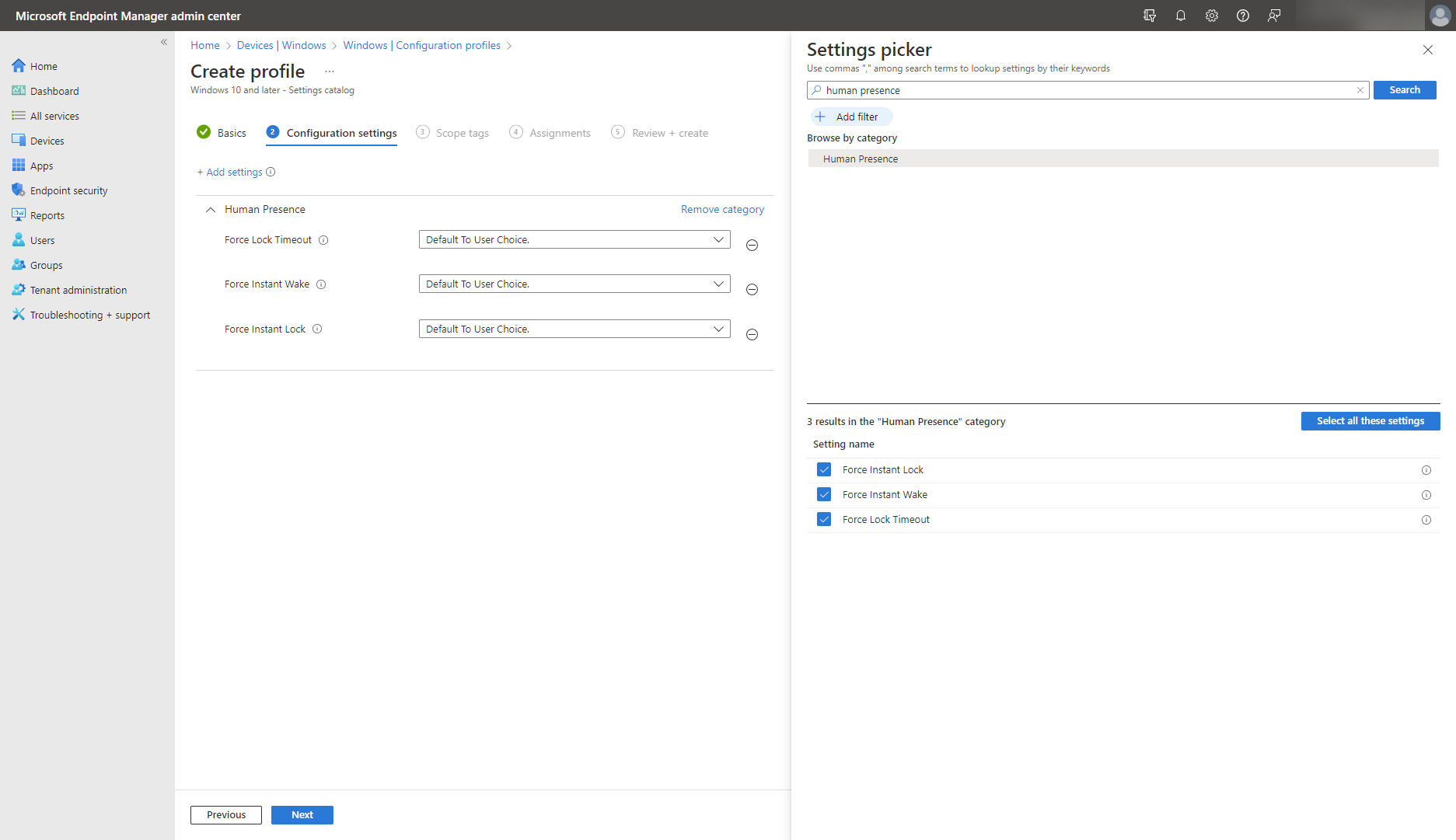Click the Next button
The height and width of the screenshot is (840, 1456).
(x=302, y=815)
